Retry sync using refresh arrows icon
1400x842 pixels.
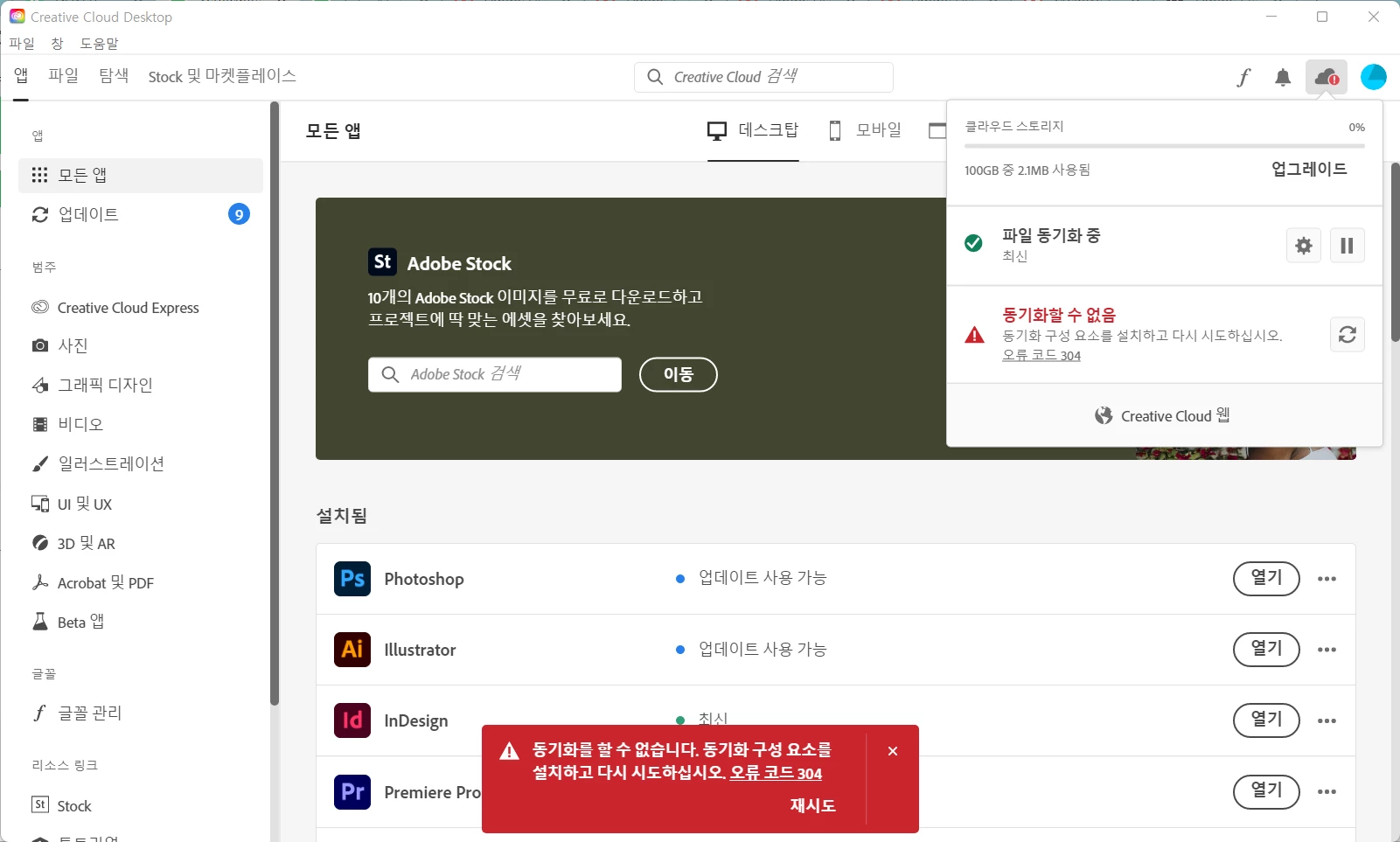[1348, 335]
